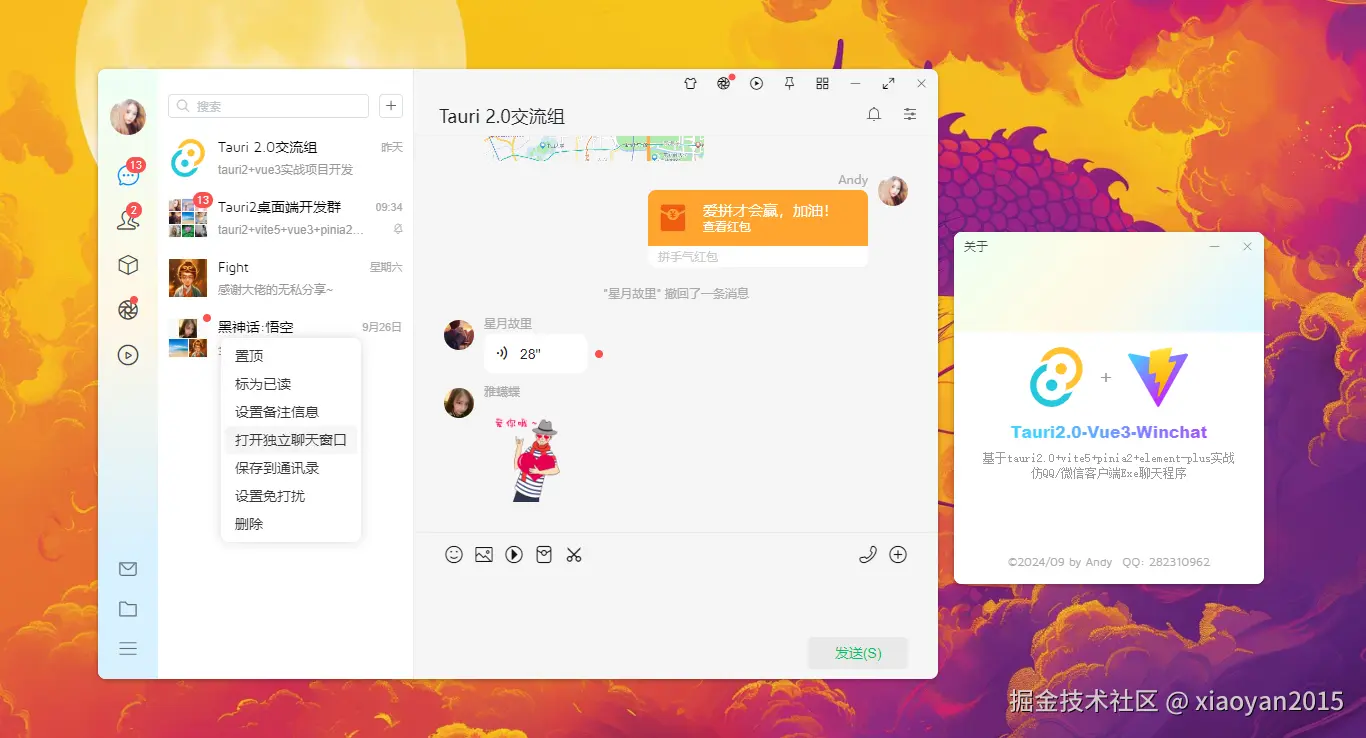The image size is (1366, 738).
Task: Choose 置顶 from context menu
Action: point(249,354)
